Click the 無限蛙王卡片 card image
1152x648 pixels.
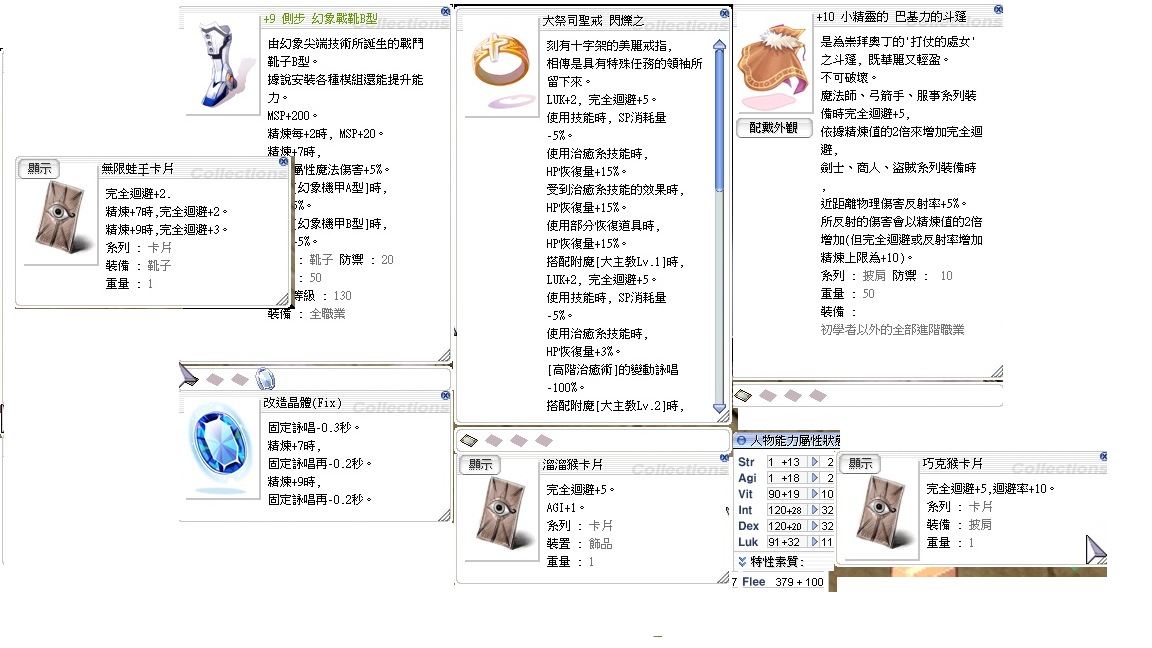[x=59, y=223]
